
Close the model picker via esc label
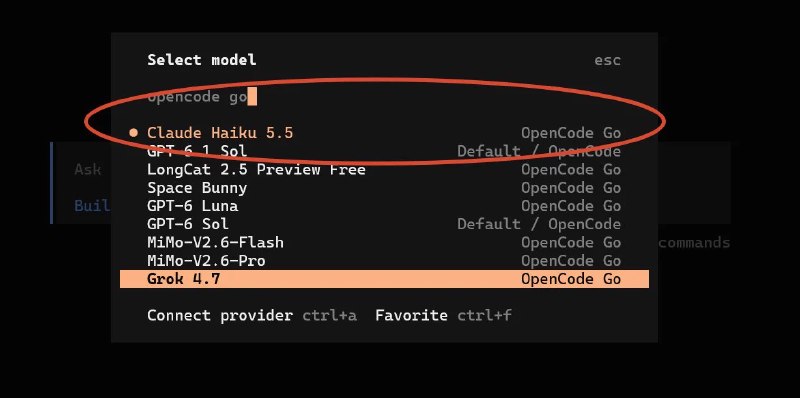coord(607,60)
